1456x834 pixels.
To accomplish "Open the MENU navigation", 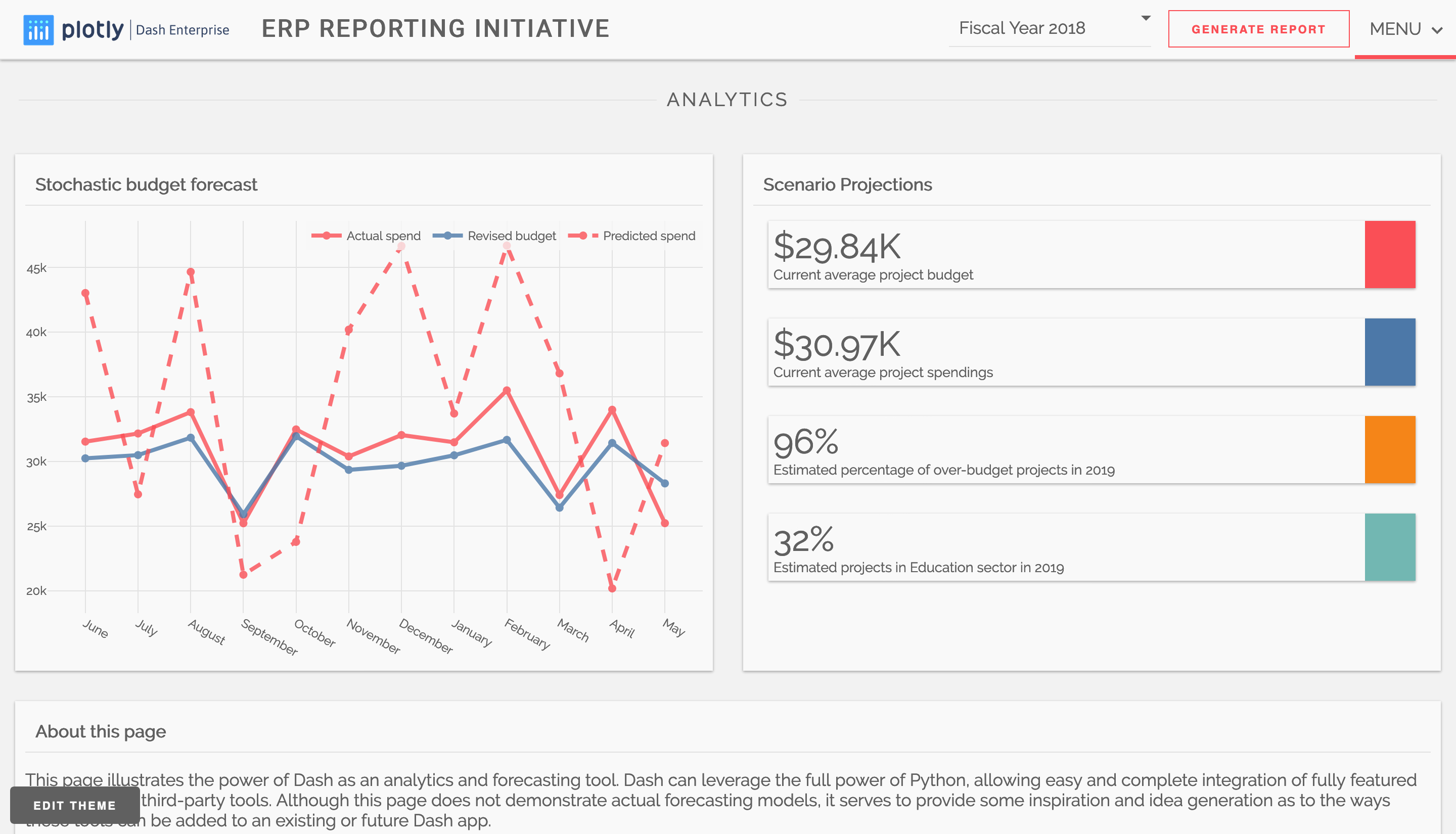I will [x=1395, y=29].
